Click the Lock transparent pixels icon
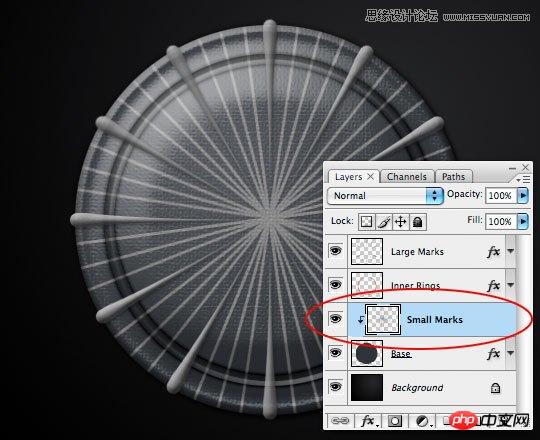 pos(366,221)
